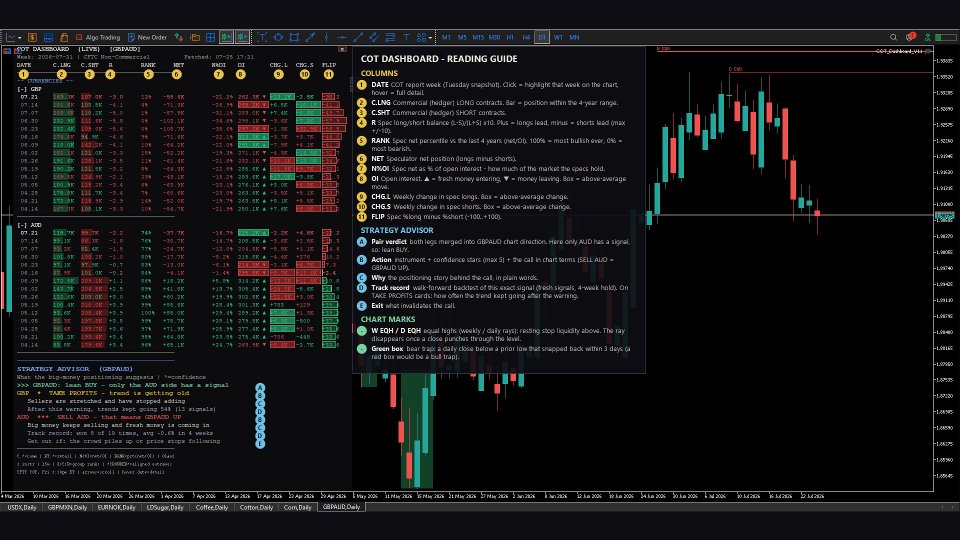Switch to H4 timeframe

[526, 37]
